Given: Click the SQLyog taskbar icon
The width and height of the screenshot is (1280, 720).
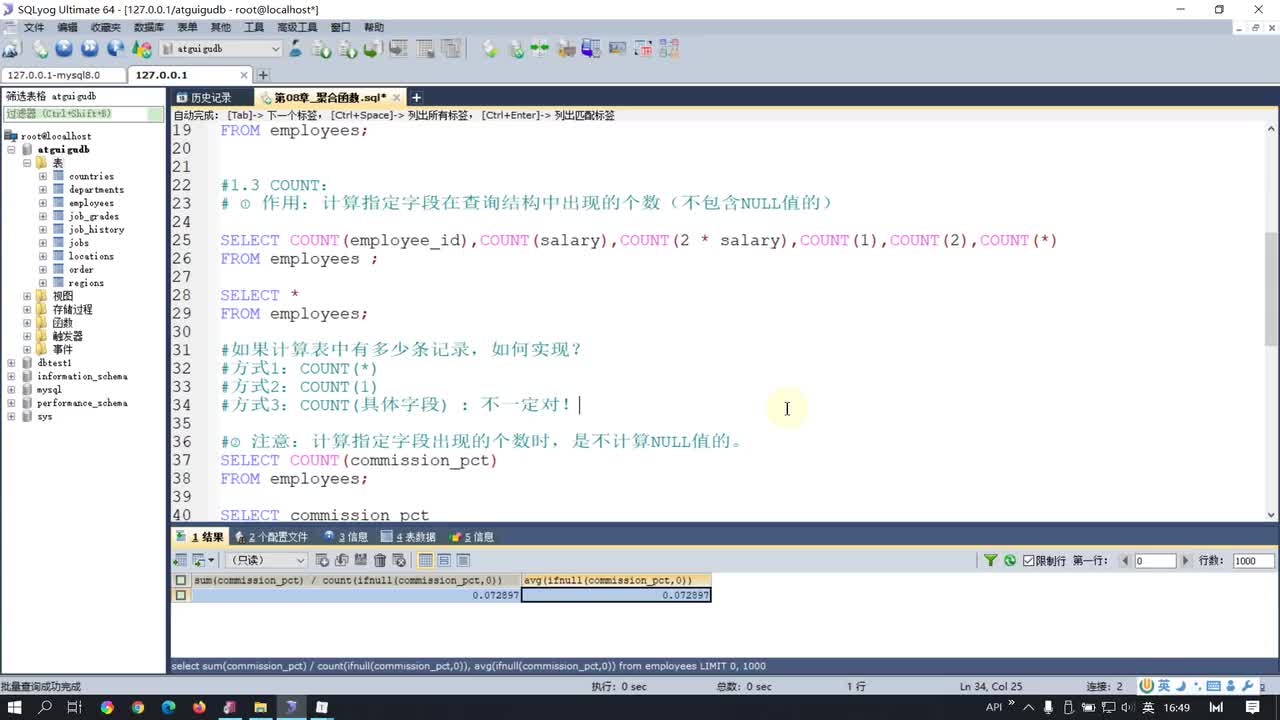Looking at the screenshot, I should click(x=291, y=707).
